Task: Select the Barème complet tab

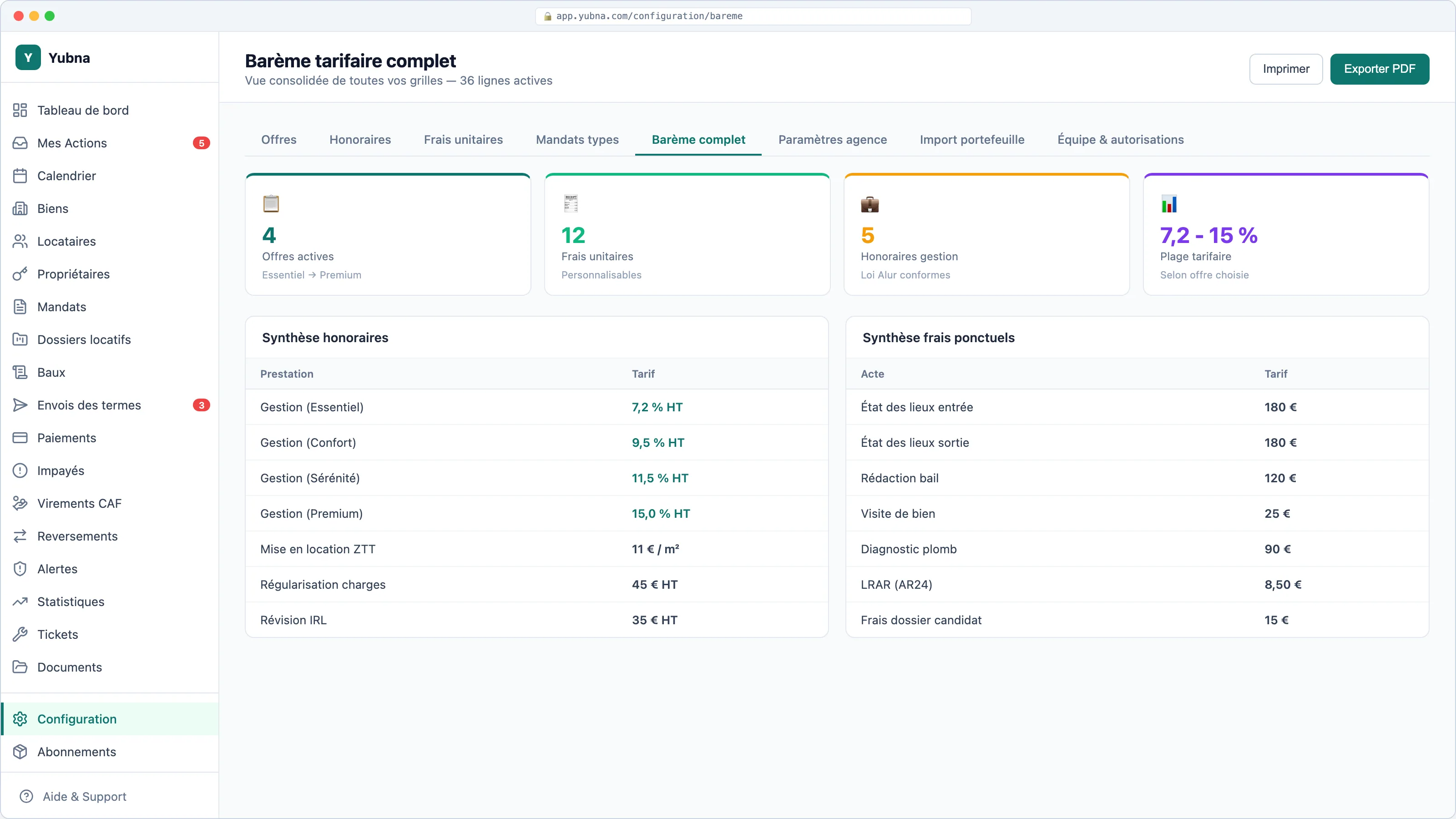Action: point(698,140)
